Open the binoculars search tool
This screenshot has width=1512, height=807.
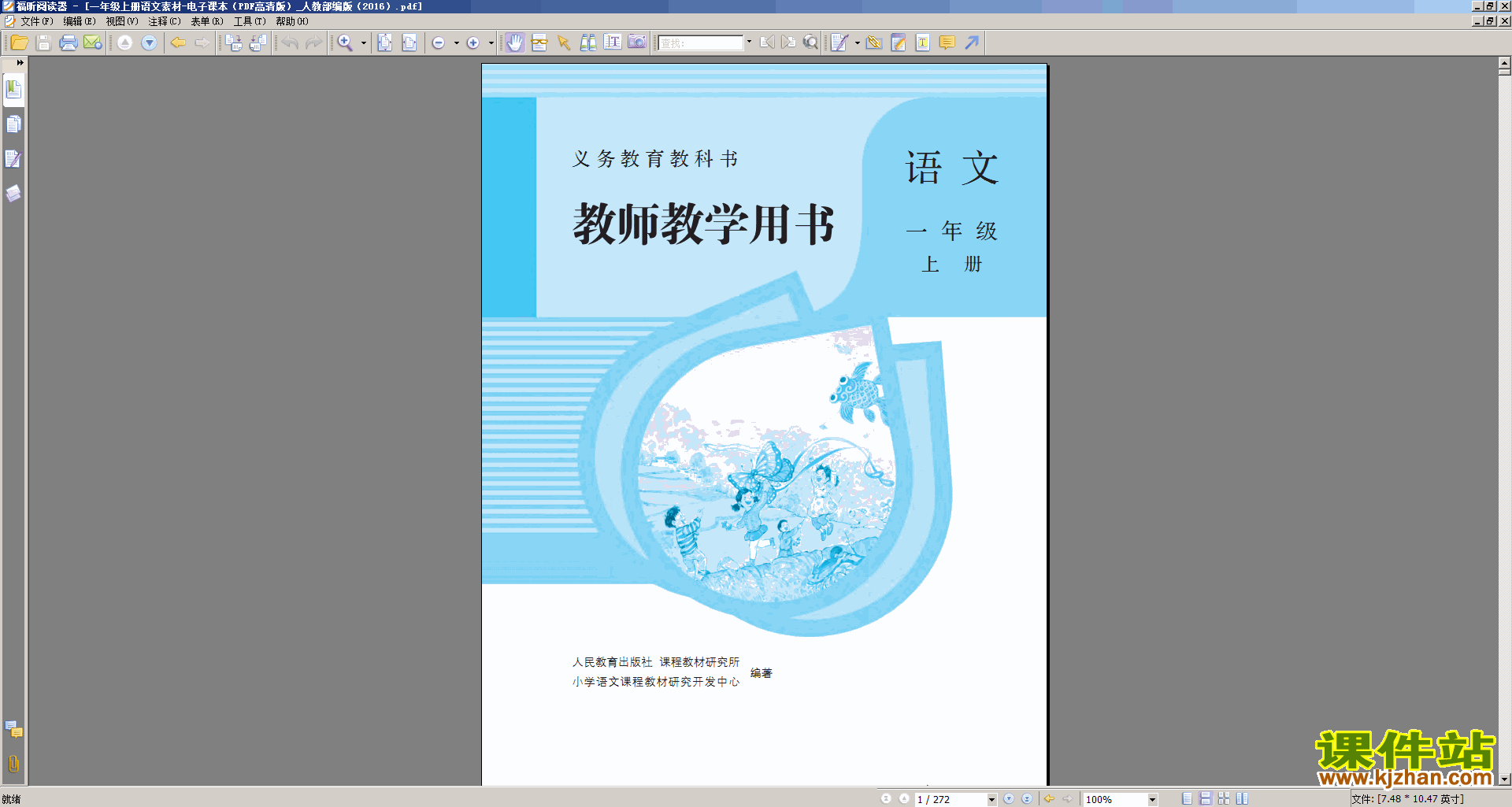pyautogui.click(x=588, y=43)
